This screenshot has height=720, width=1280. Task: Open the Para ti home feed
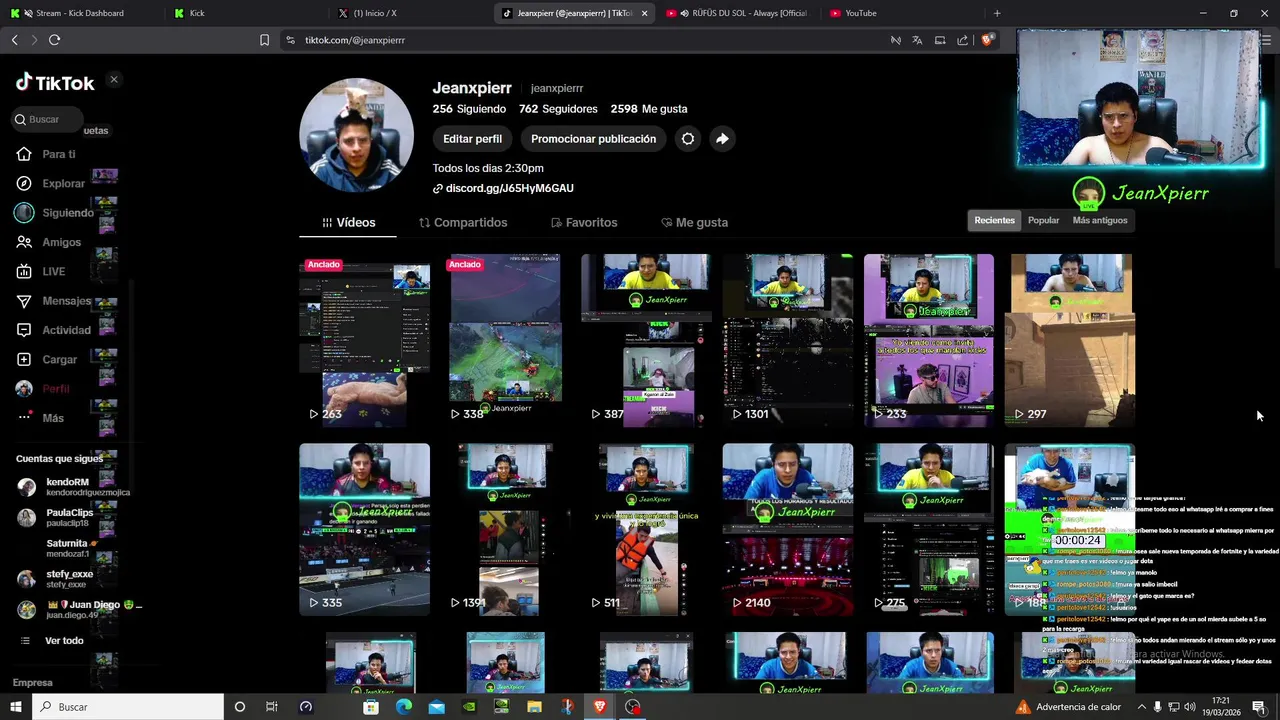point(58,154)
